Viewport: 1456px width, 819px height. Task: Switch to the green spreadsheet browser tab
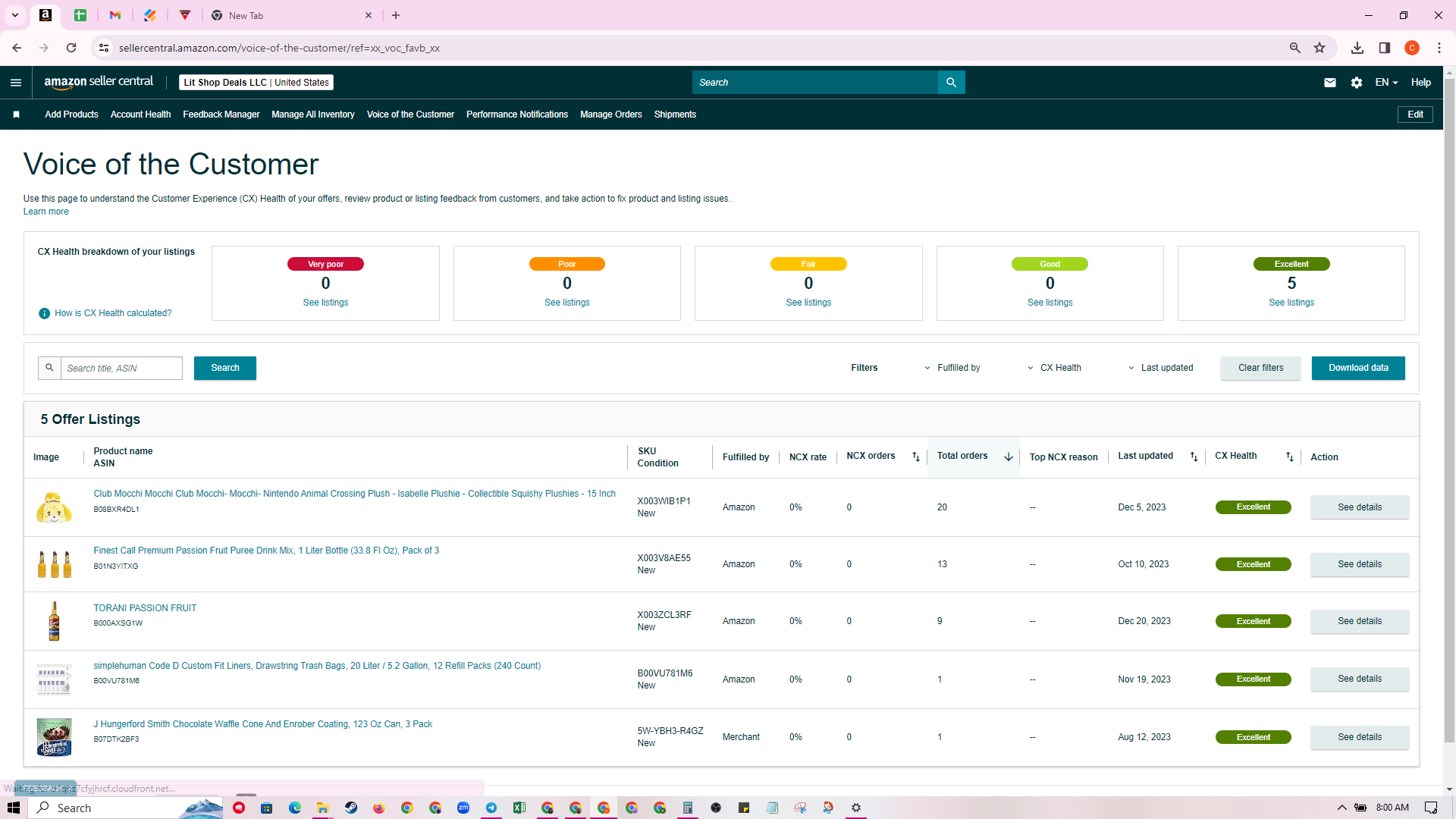(x=80, y=15)
